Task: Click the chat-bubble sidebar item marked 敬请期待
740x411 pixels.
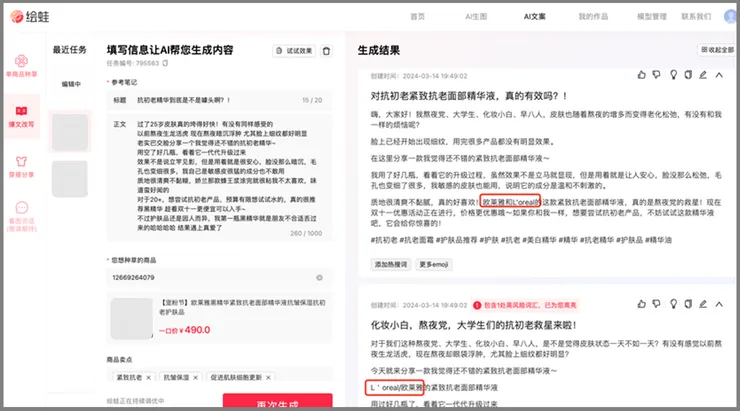Action: tap(21, 216)
